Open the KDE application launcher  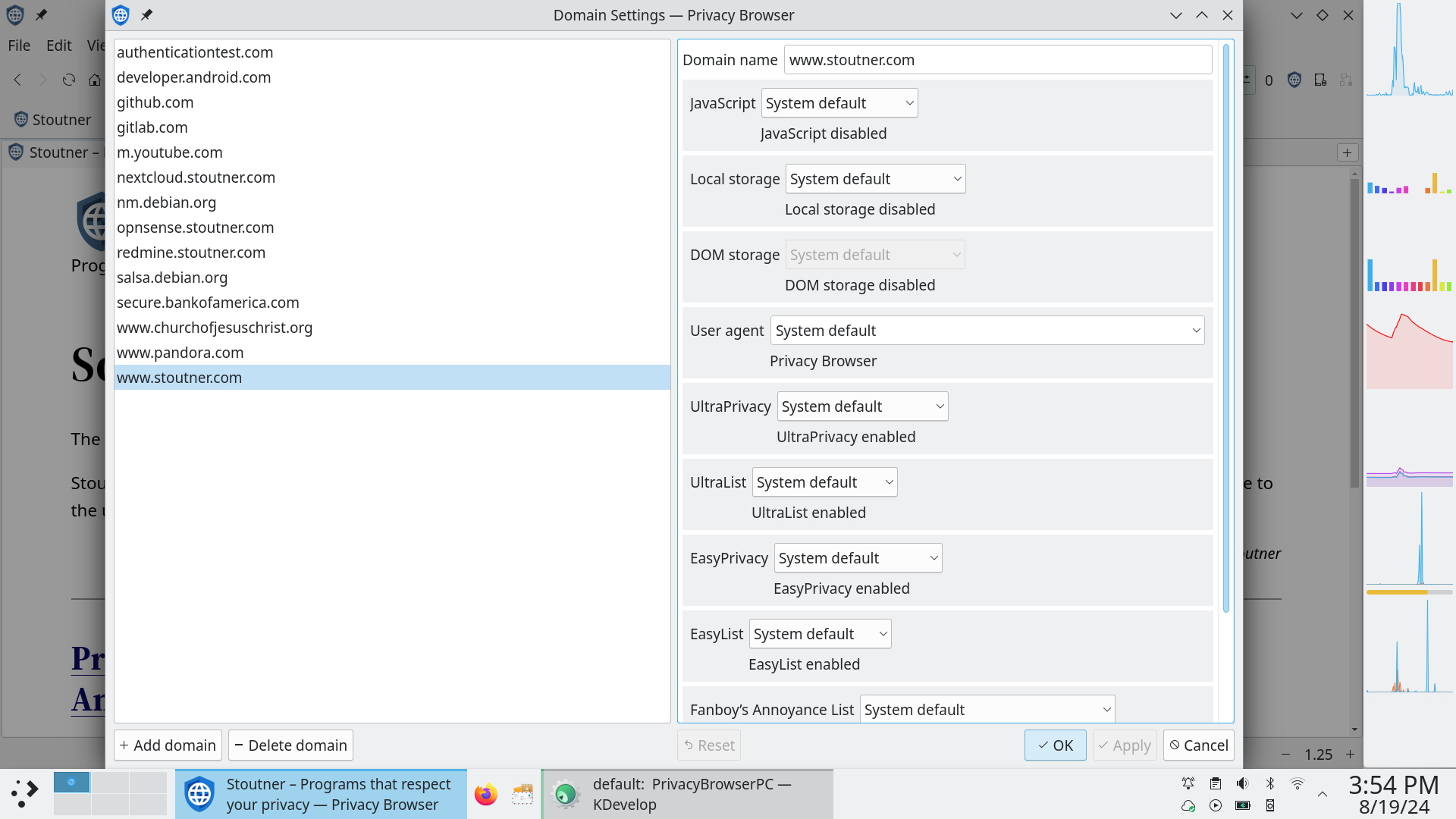(25, 794)
